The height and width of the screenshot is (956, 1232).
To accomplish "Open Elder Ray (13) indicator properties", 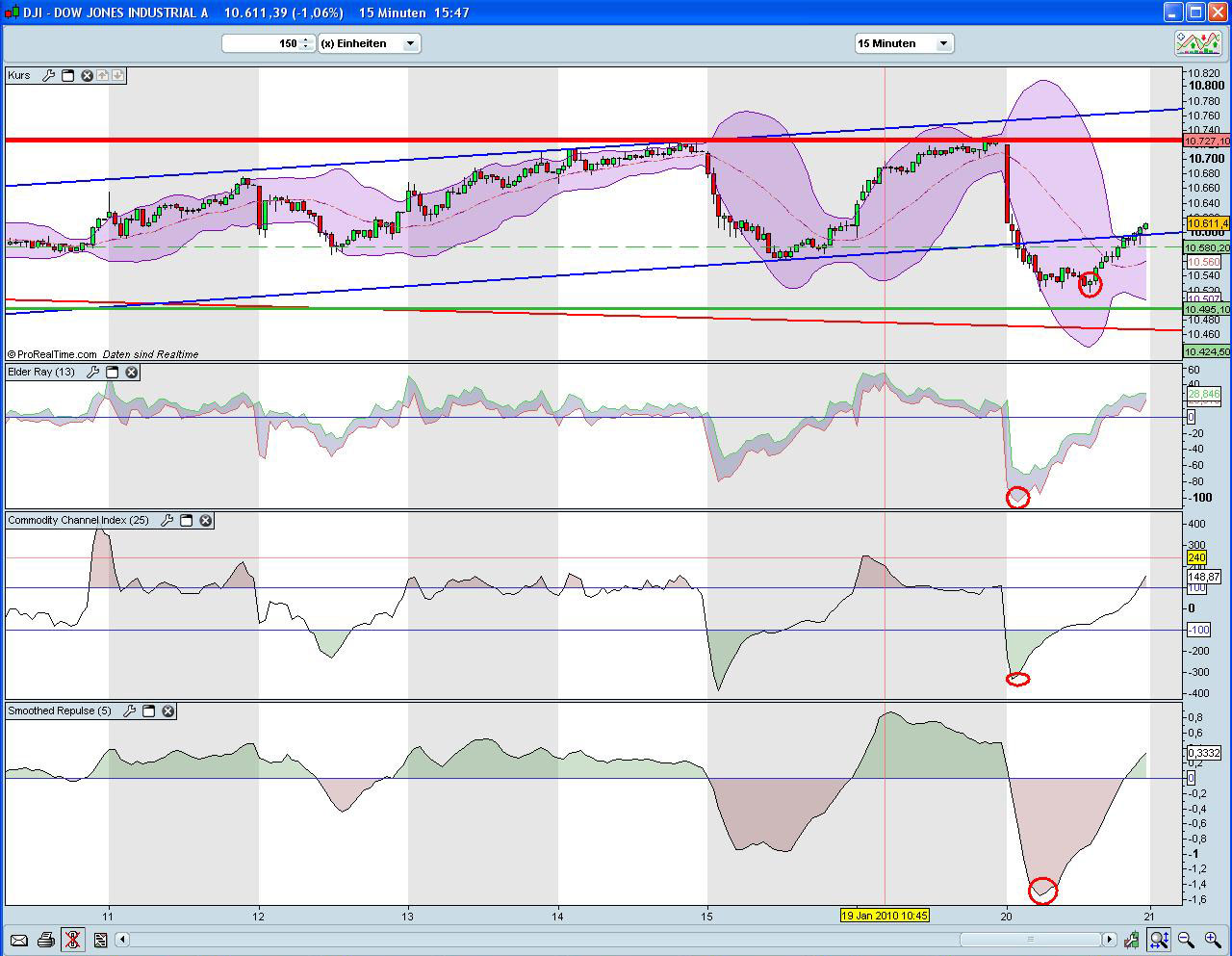I will point(93,372).
